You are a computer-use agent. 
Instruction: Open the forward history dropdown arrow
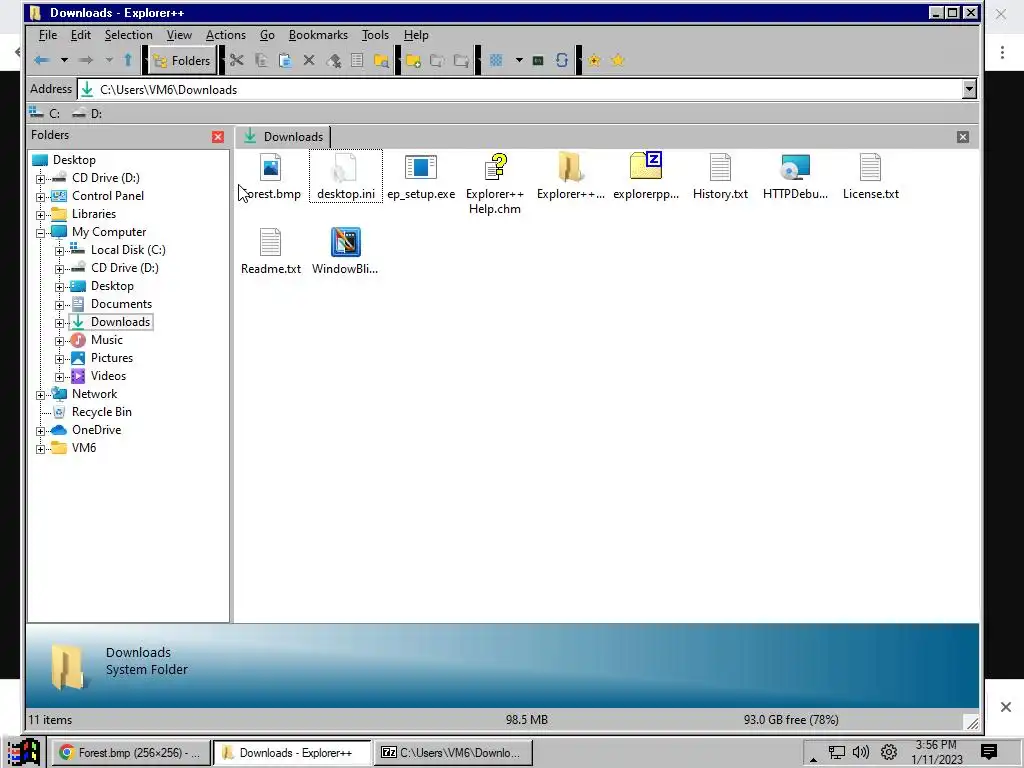pos(108,61)
